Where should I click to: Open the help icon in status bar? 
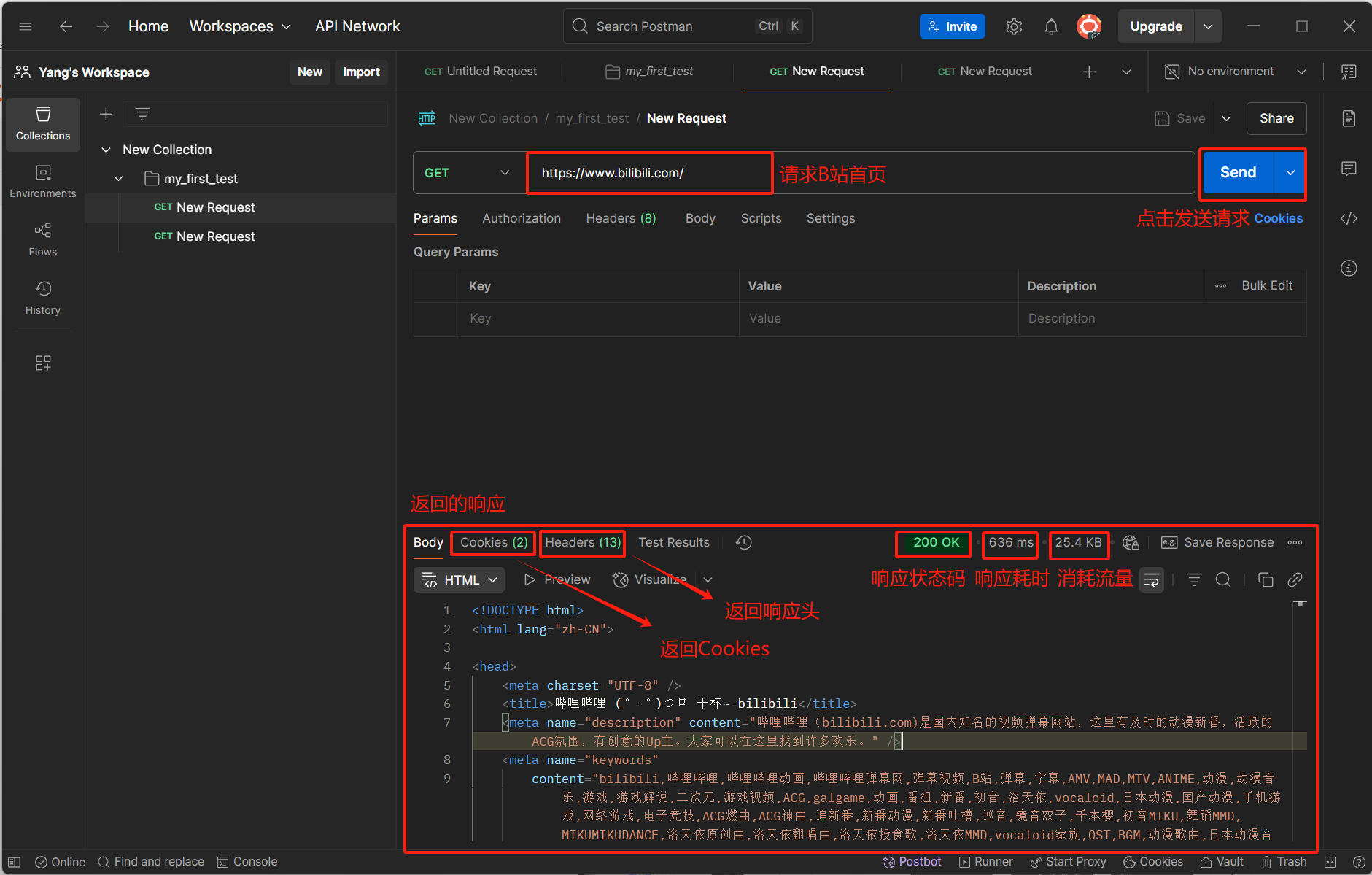tap(1358, 862)
